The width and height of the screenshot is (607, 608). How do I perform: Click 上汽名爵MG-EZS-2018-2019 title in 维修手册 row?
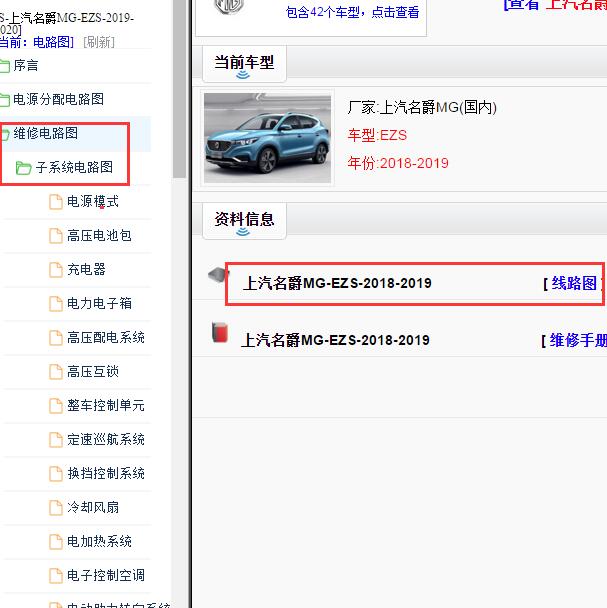coord(335,340)
